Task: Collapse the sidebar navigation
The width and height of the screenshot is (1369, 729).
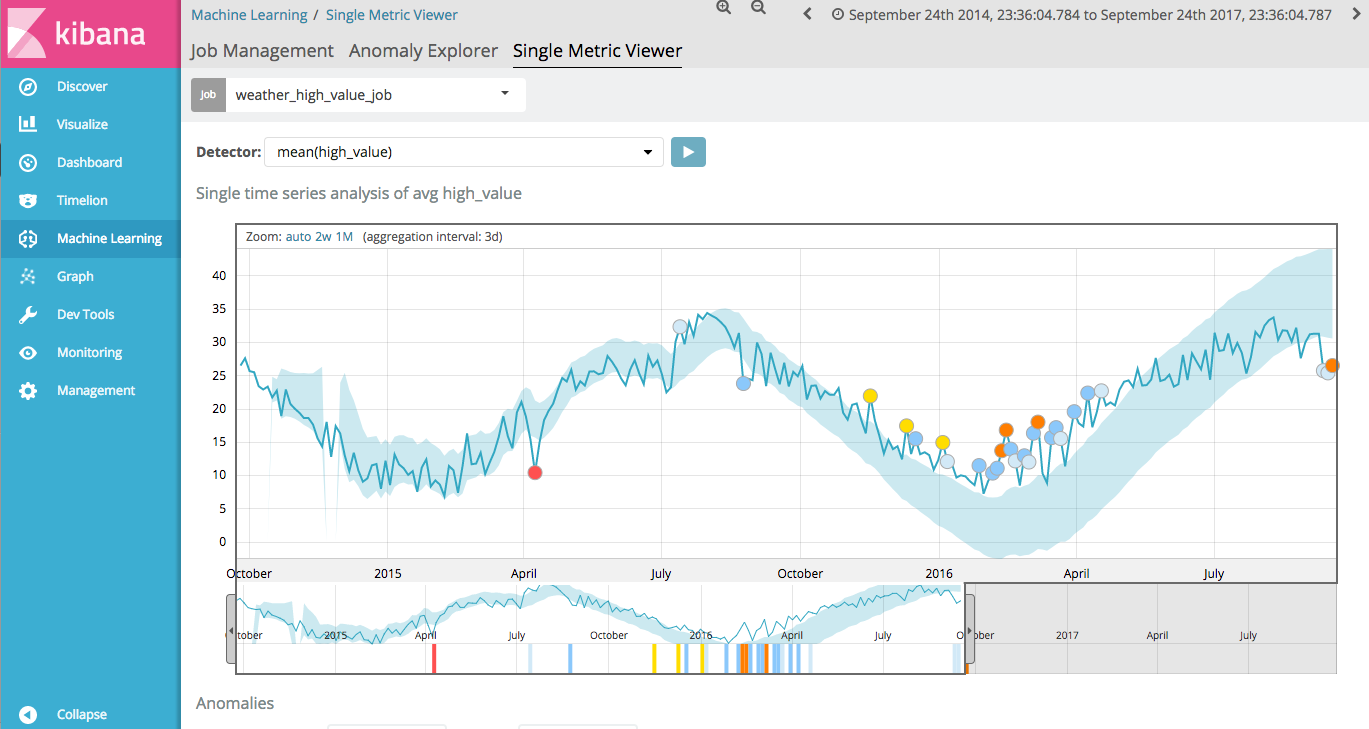Action: pyautogui.click(x=28, y=714)
